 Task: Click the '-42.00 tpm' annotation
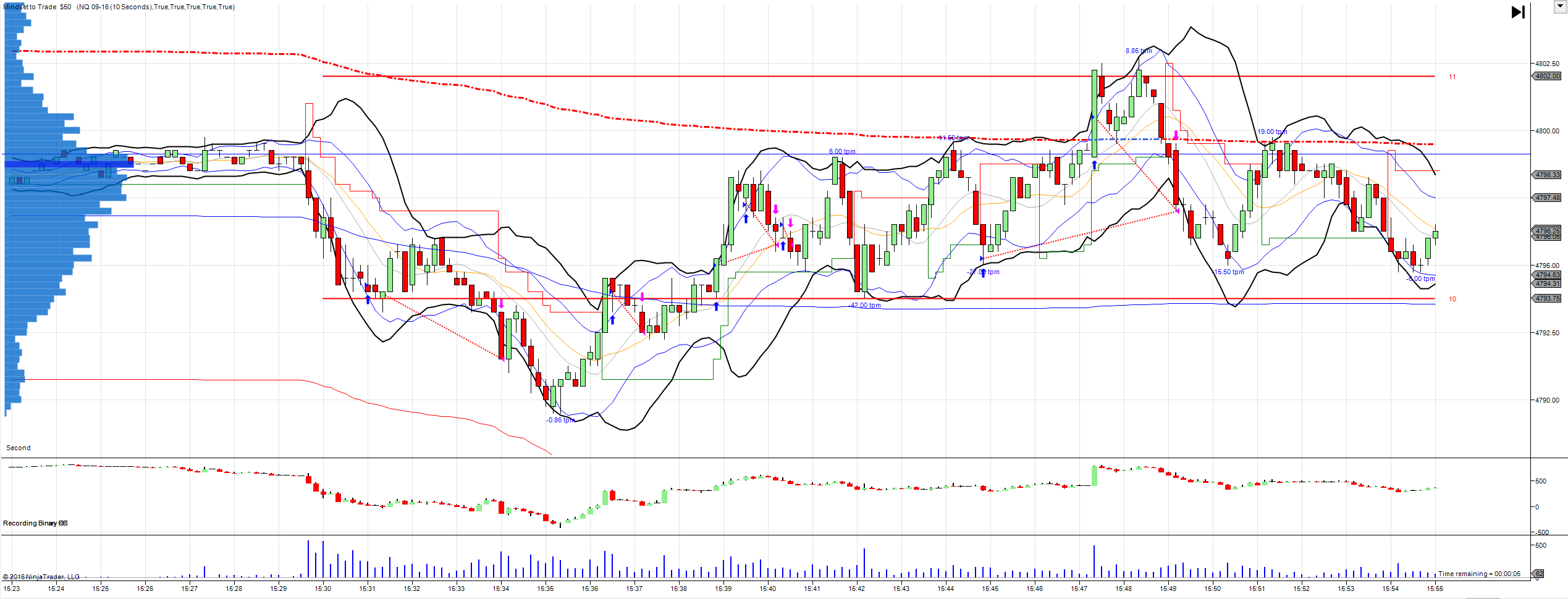tap(864, 305)
